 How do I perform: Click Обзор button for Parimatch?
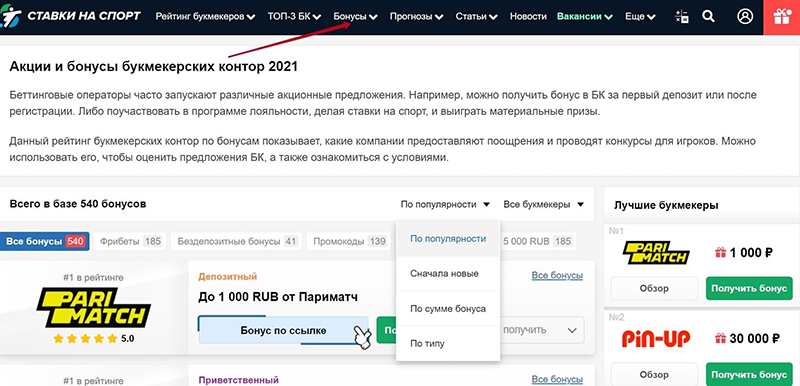[x=654, y=289]
